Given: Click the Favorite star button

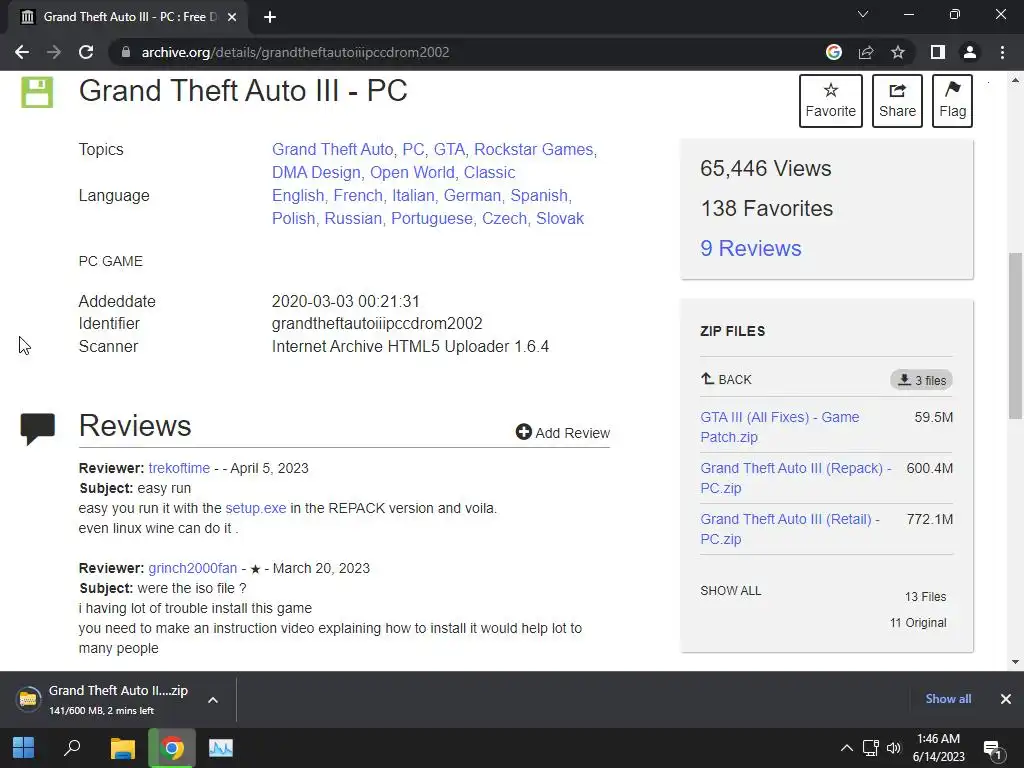Looking at the screenshot, I should (831, 101).
